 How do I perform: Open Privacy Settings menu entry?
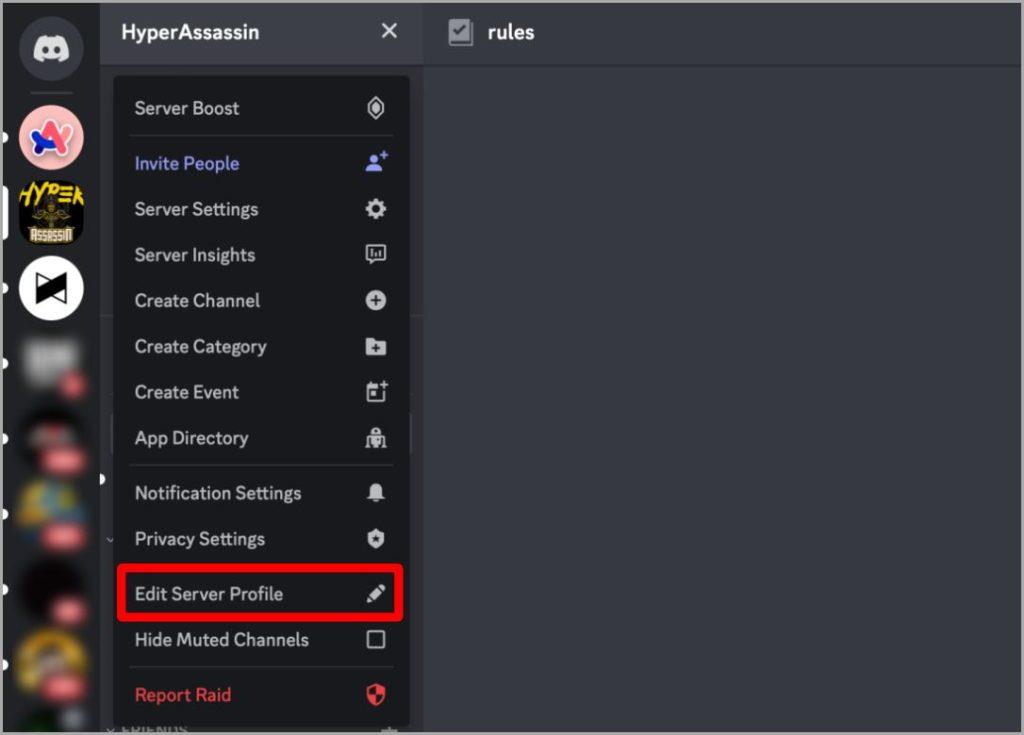261,538
